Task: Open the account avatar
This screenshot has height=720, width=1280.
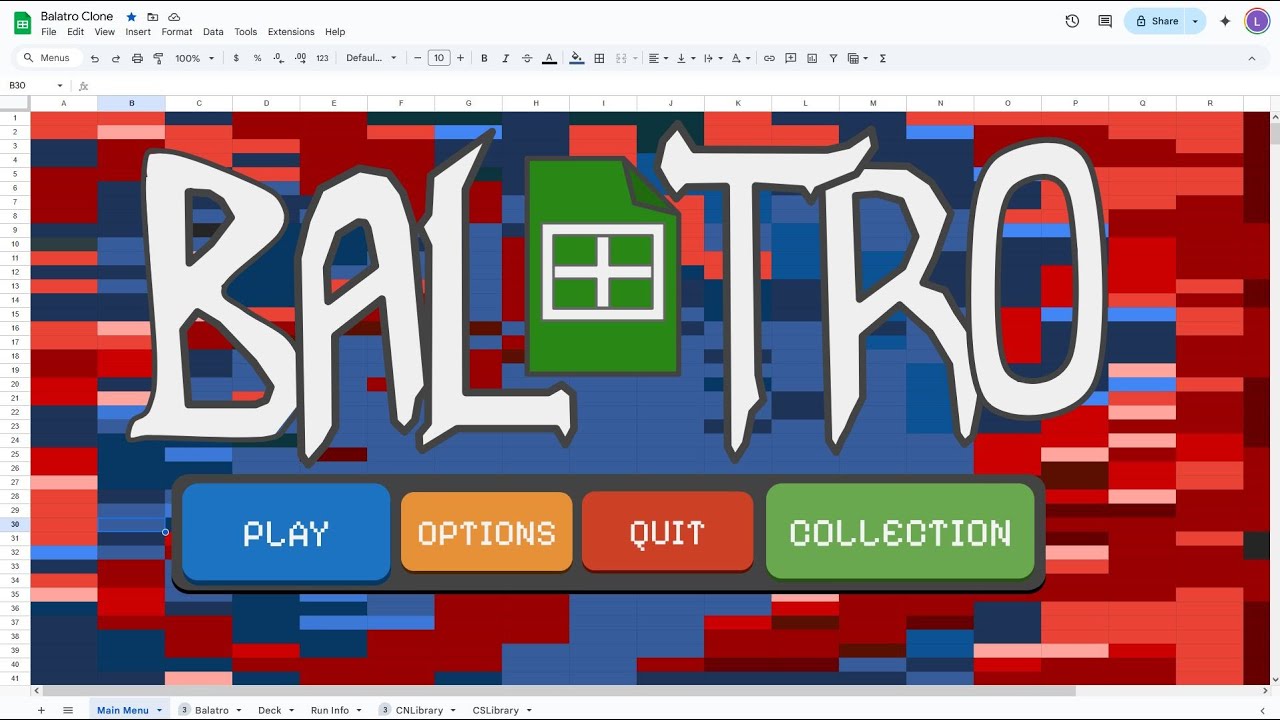Action: click(x=1257, y=21)
